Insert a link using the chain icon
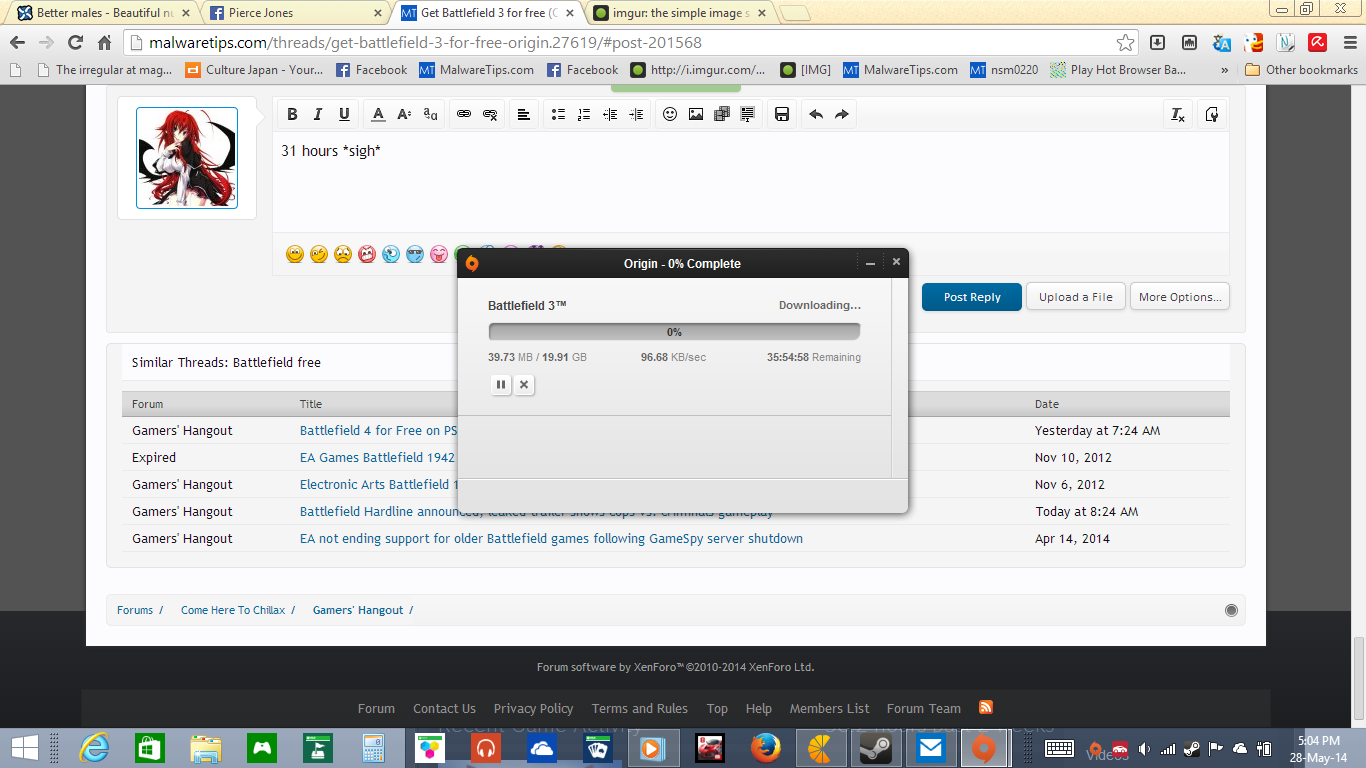The image size is (1366, 768). tap(464, 114)
